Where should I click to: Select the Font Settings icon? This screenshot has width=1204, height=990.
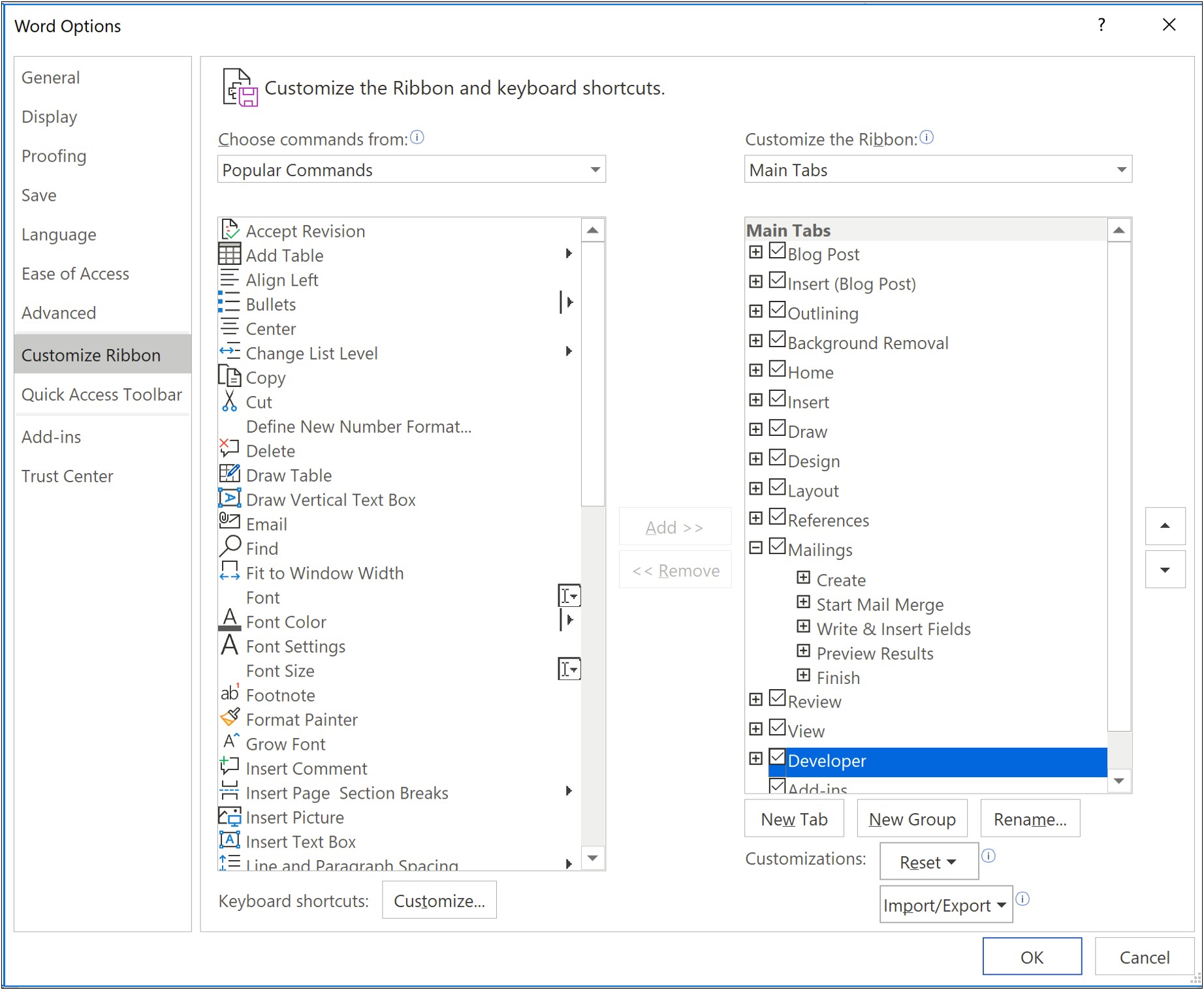coord(230,645)
